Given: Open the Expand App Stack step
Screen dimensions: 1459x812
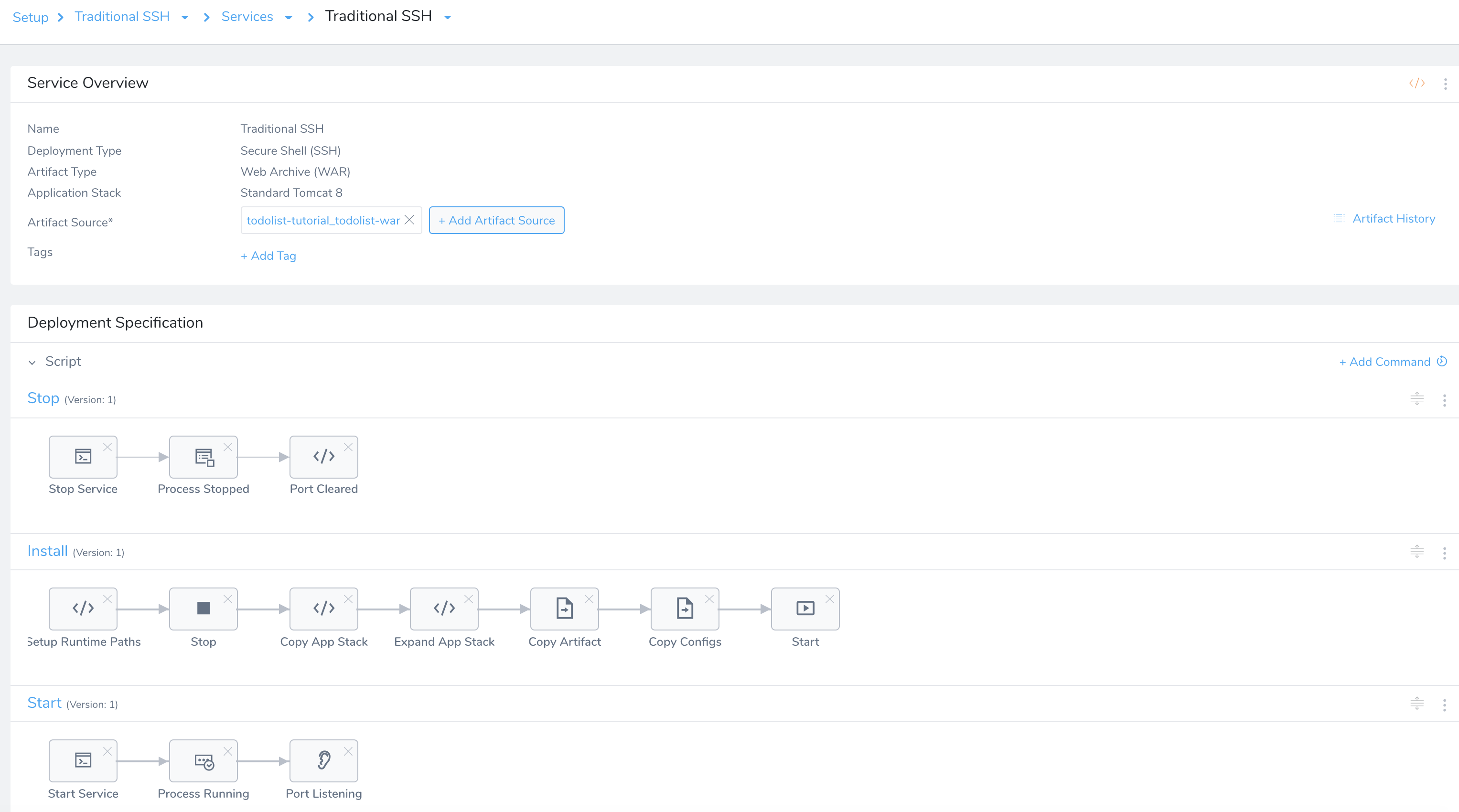Looking at the screenshot, I should (444, 609).
